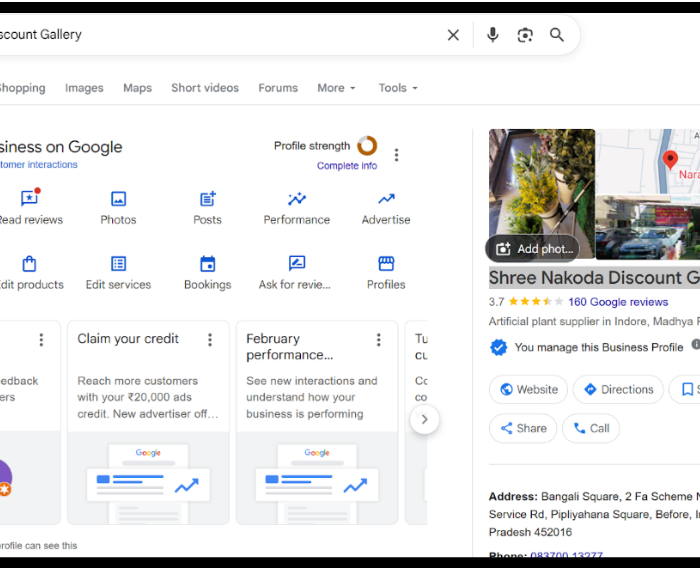The image size is (700, 570).
Task: Expand the More search filters dropdown
Action: point(336,88)
